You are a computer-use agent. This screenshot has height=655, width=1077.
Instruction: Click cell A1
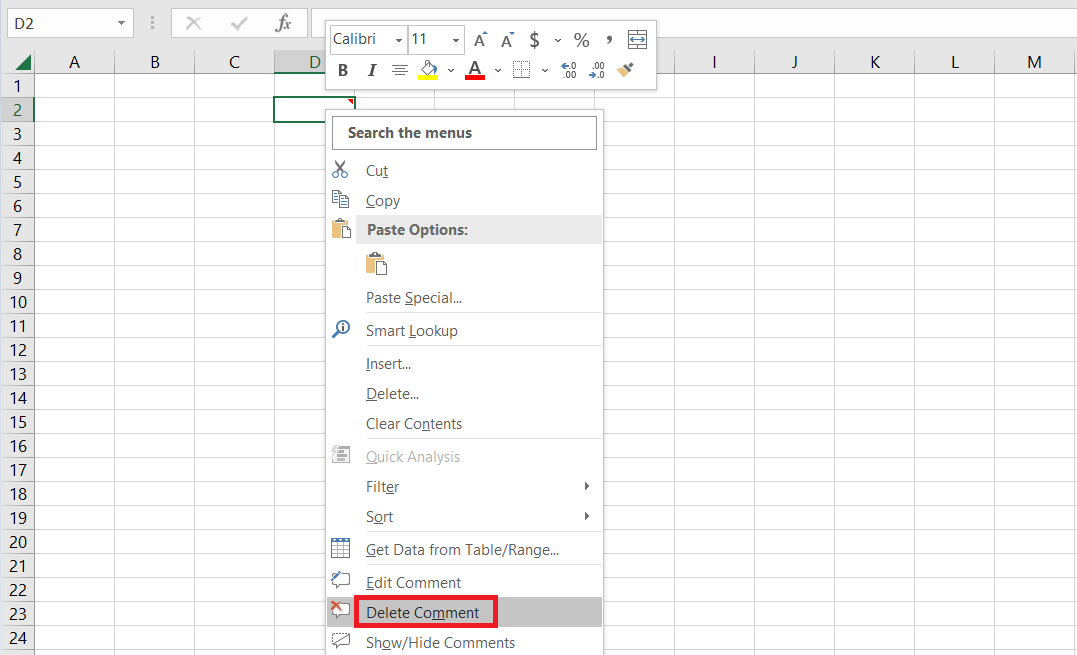(x=74, y=86)
